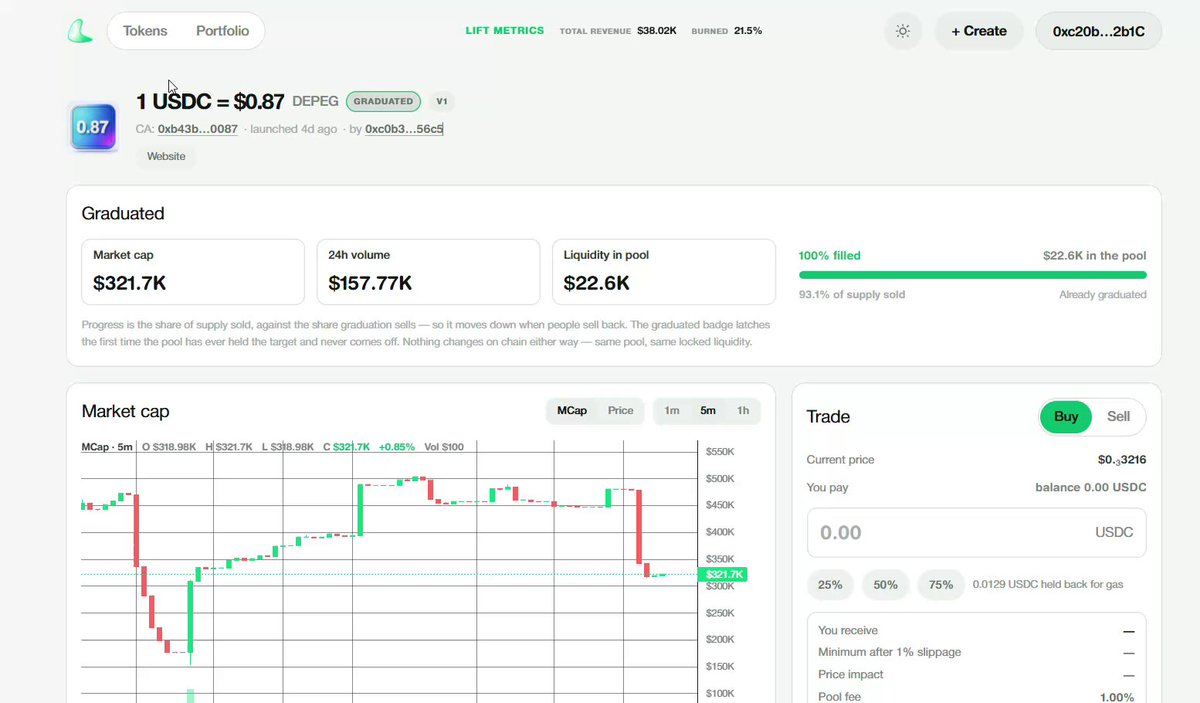This screenshot has width=1200, height=703.
Task: Toggle the light/dark theme sun icon
Action: (903, 31)
